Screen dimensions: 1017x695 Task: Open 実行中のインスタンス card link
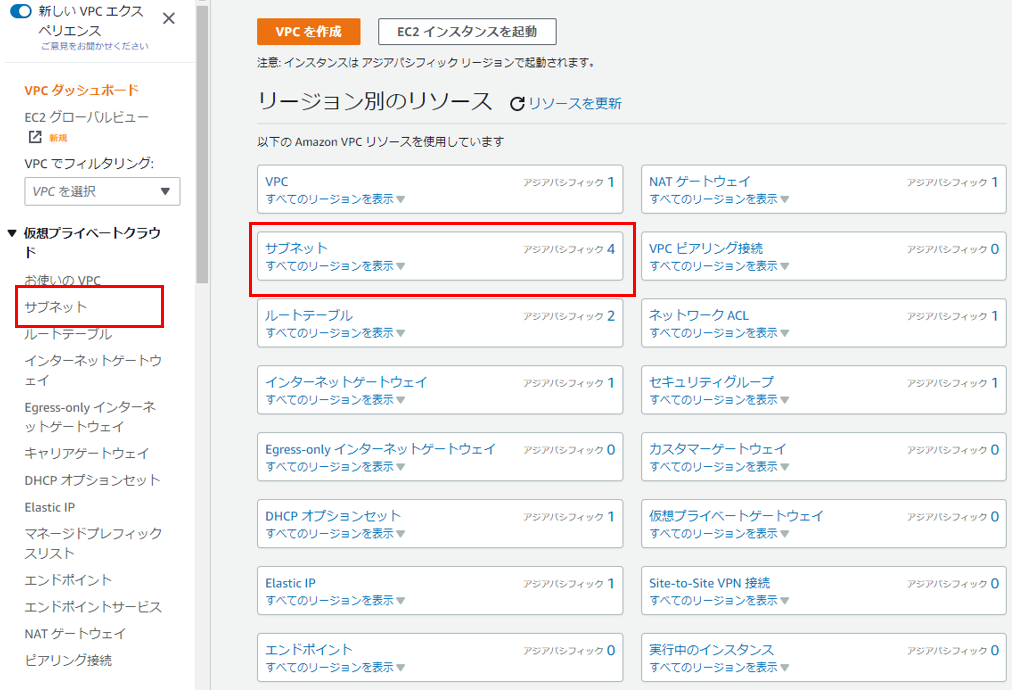click(712, 650)
